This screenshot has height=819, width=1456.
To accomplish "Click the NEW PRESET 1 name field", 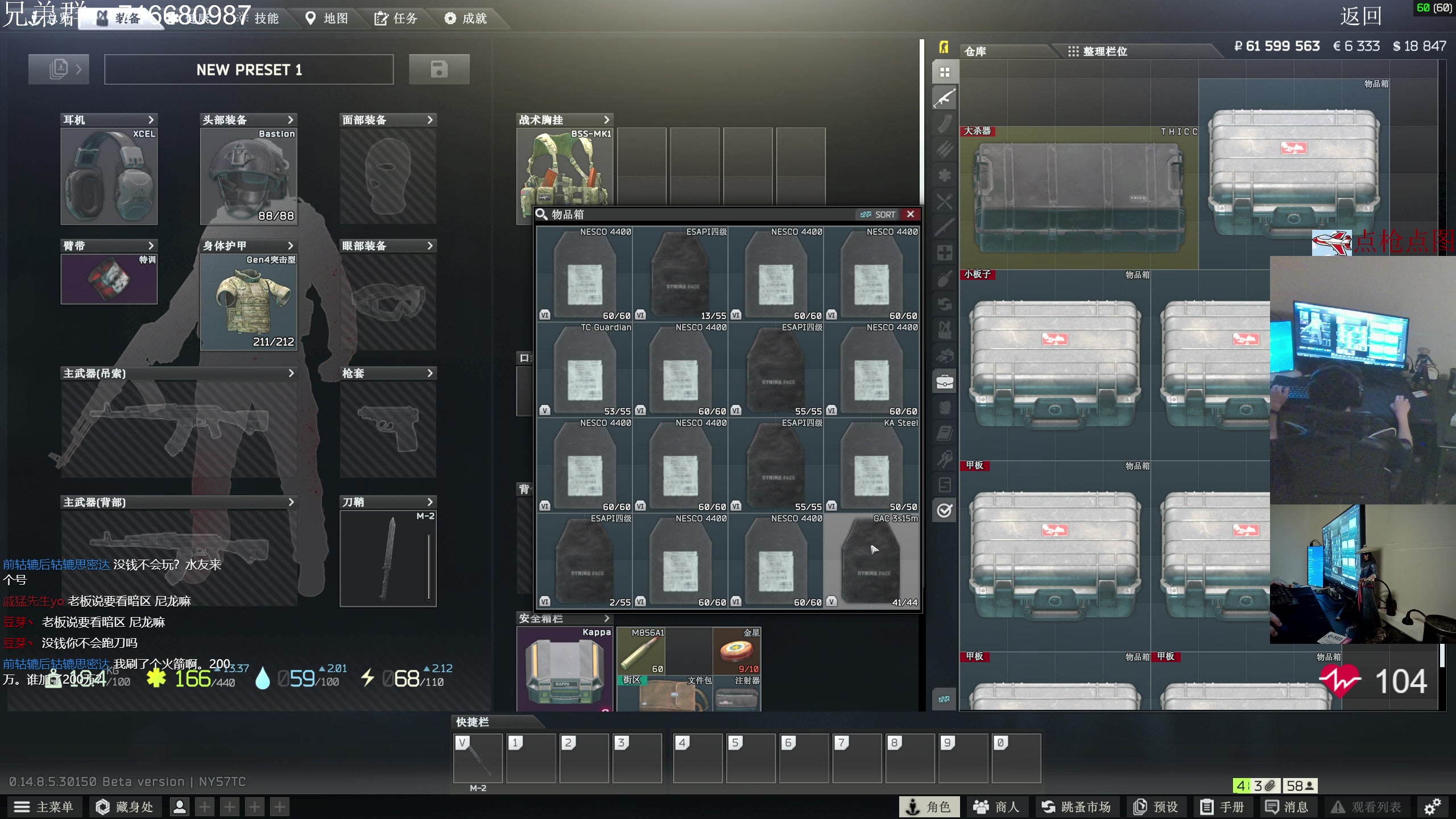I will pos(249,69).
